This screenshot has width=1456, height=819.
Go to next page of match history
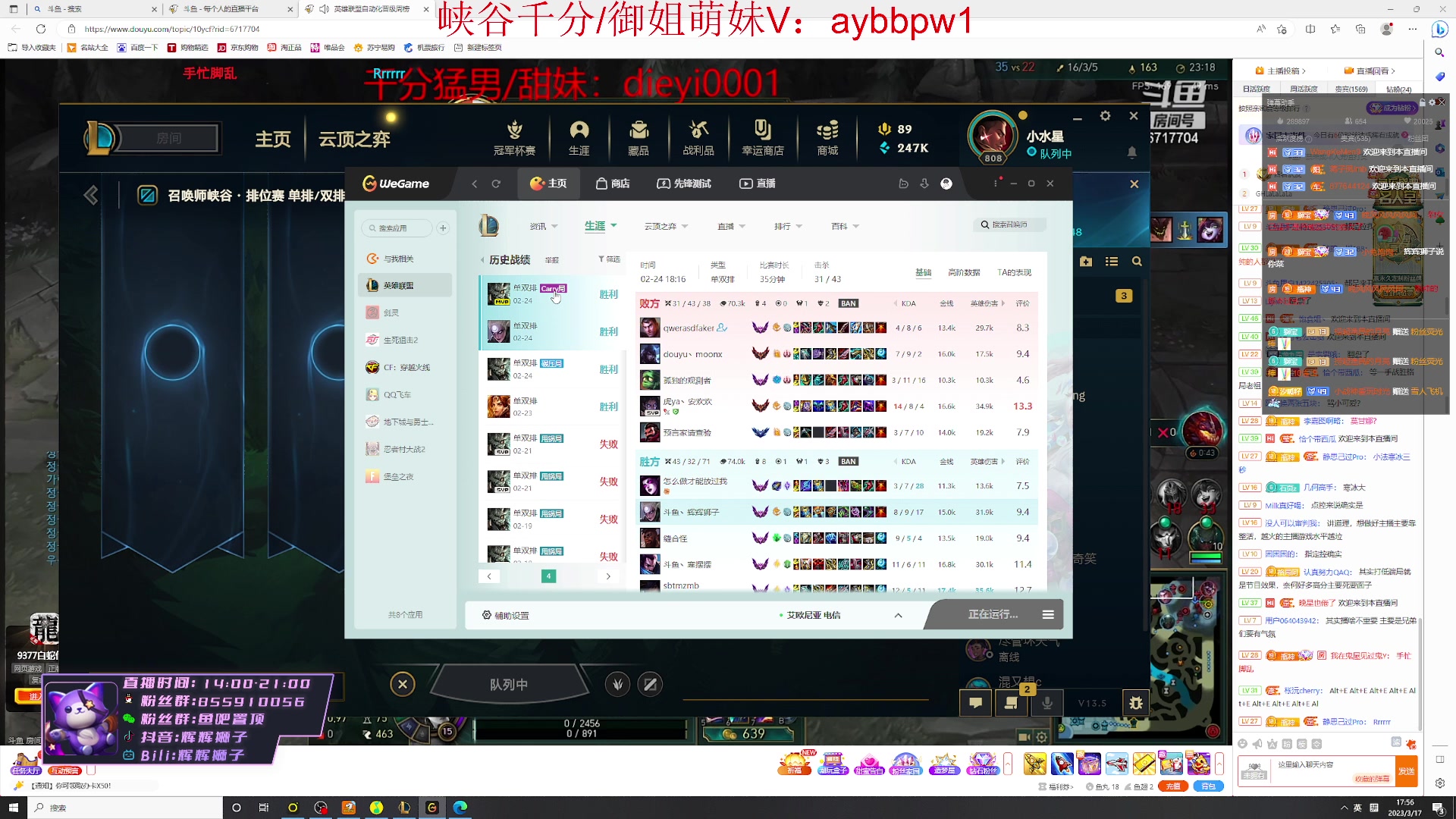click(x=608, y=576)
